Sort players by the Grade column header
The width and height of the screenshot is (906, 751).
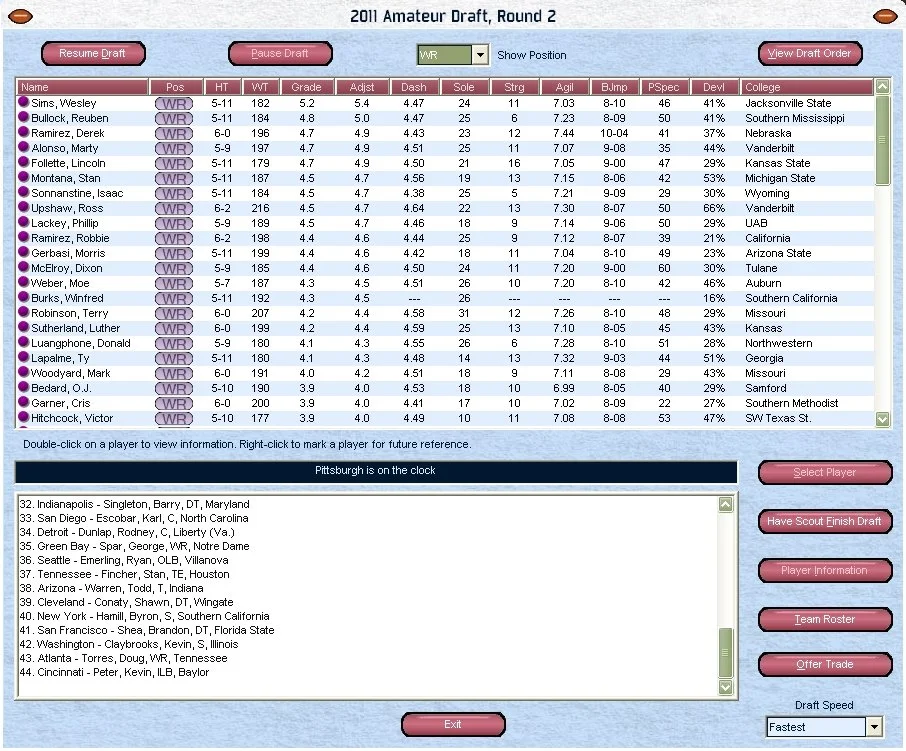(x=306, y=87)
